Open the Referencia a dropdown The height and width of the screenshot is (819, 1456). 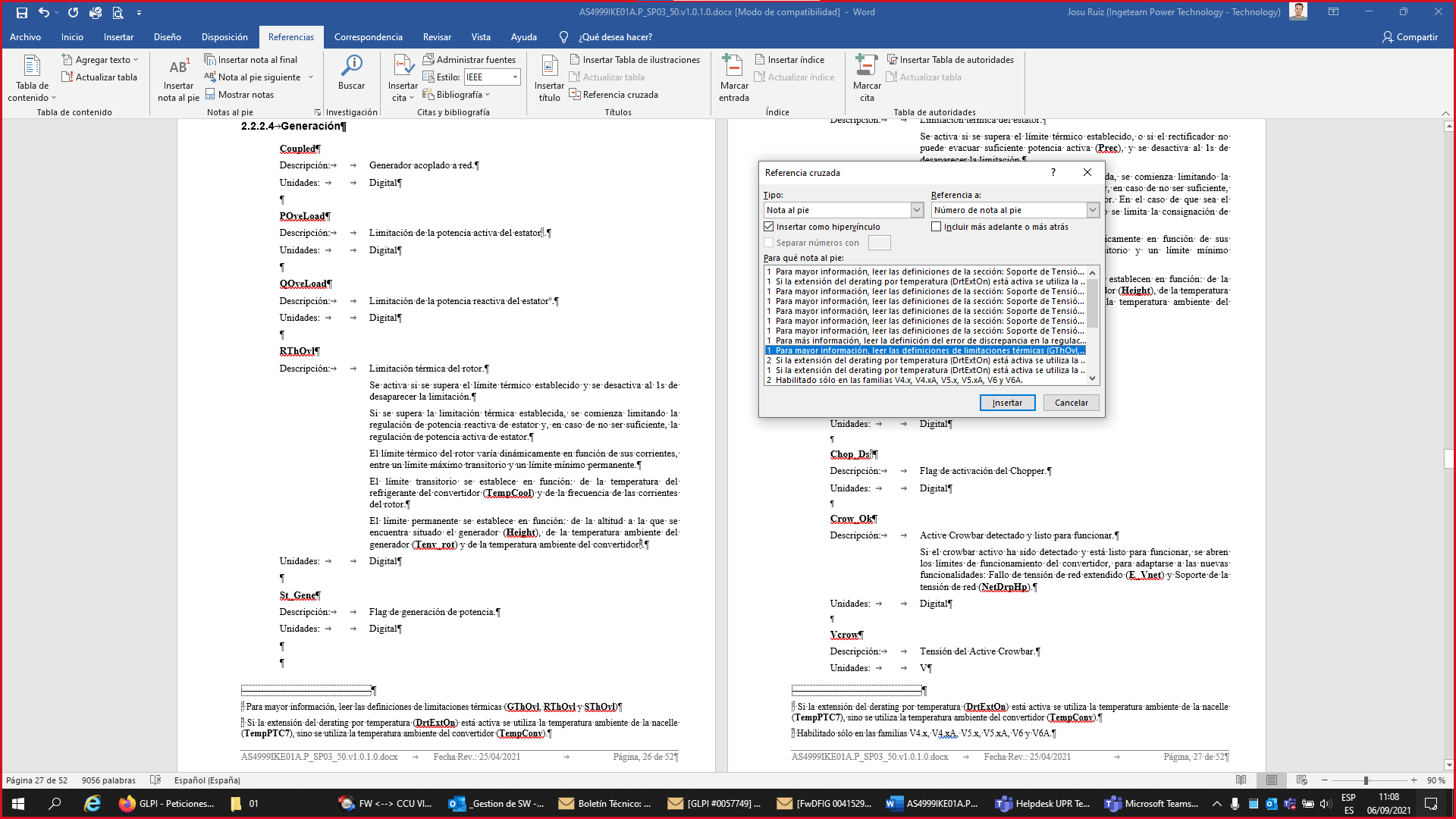(x=1092, y=210)
